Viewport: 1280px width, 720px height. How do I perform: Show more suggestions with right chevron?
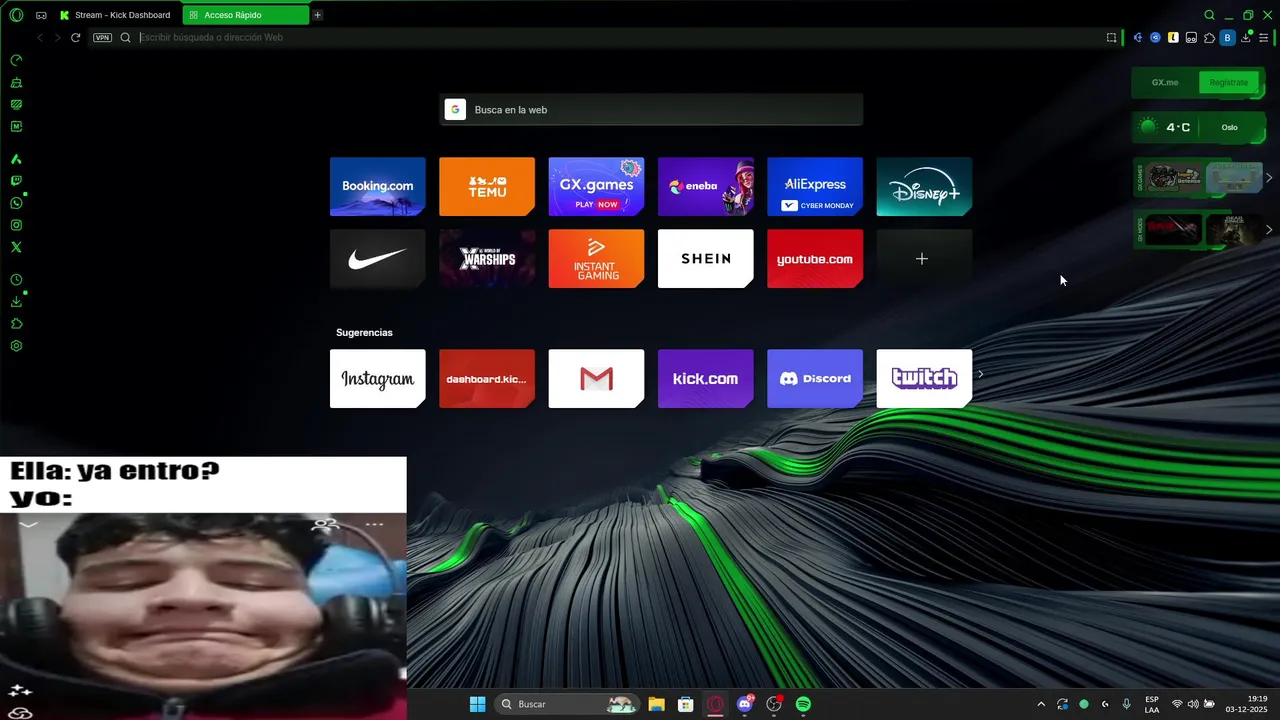[981, 374]
